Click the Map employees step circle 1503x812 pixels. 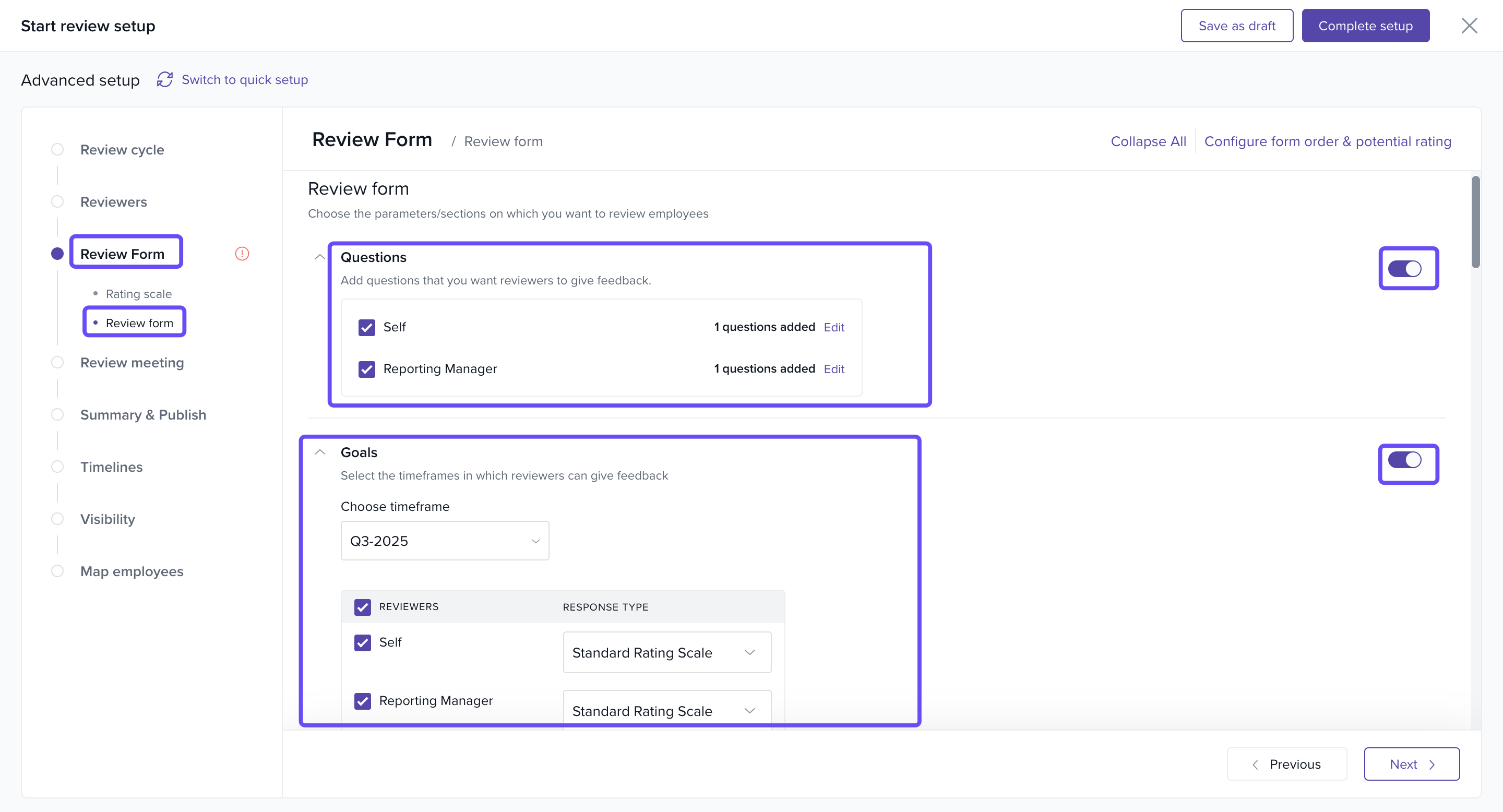pyautogui.click(x=57, y=571)
